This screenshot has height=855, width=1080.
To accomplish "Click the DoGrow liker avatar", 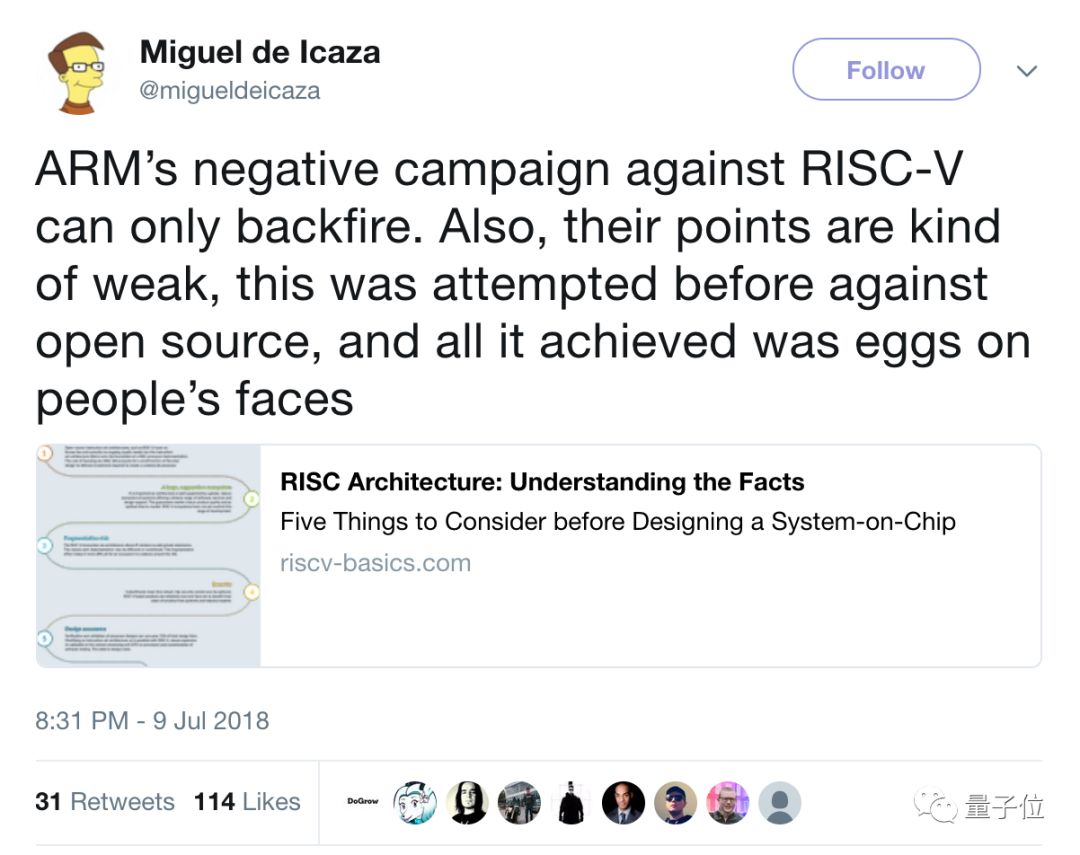I will click(x=362, y=802).
